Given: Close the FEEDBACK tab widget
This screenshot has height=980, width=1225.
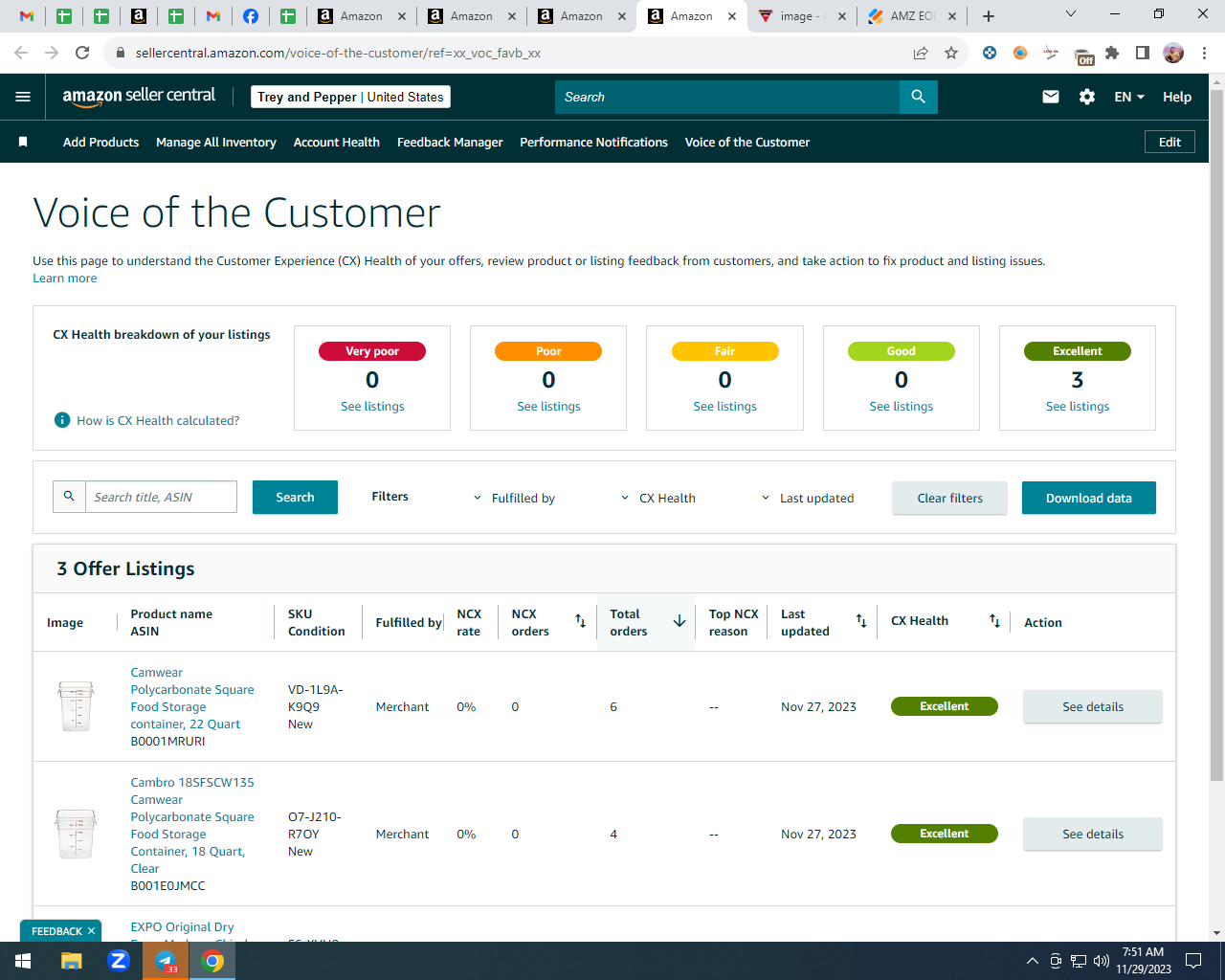Looking at the screenshot, I should point(91,931).
